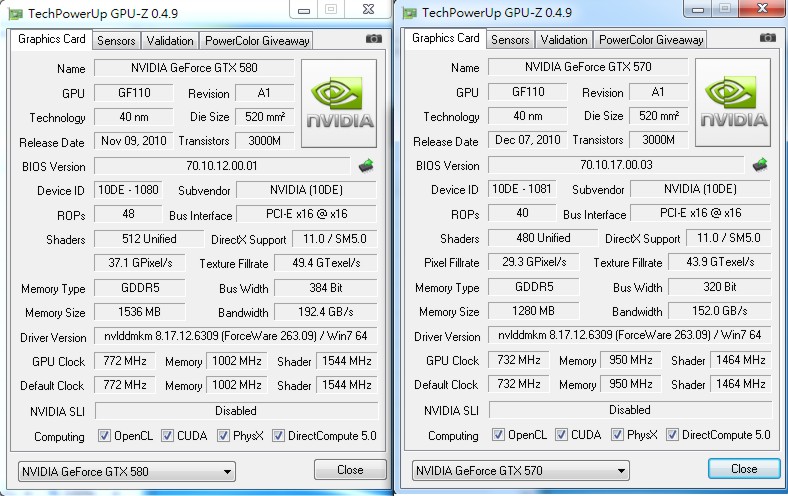The width and height of the screenshot is (788, 496).
Task: Select Graphics Card tab in GTX 570 window
Action: click(x=446, y=38)
